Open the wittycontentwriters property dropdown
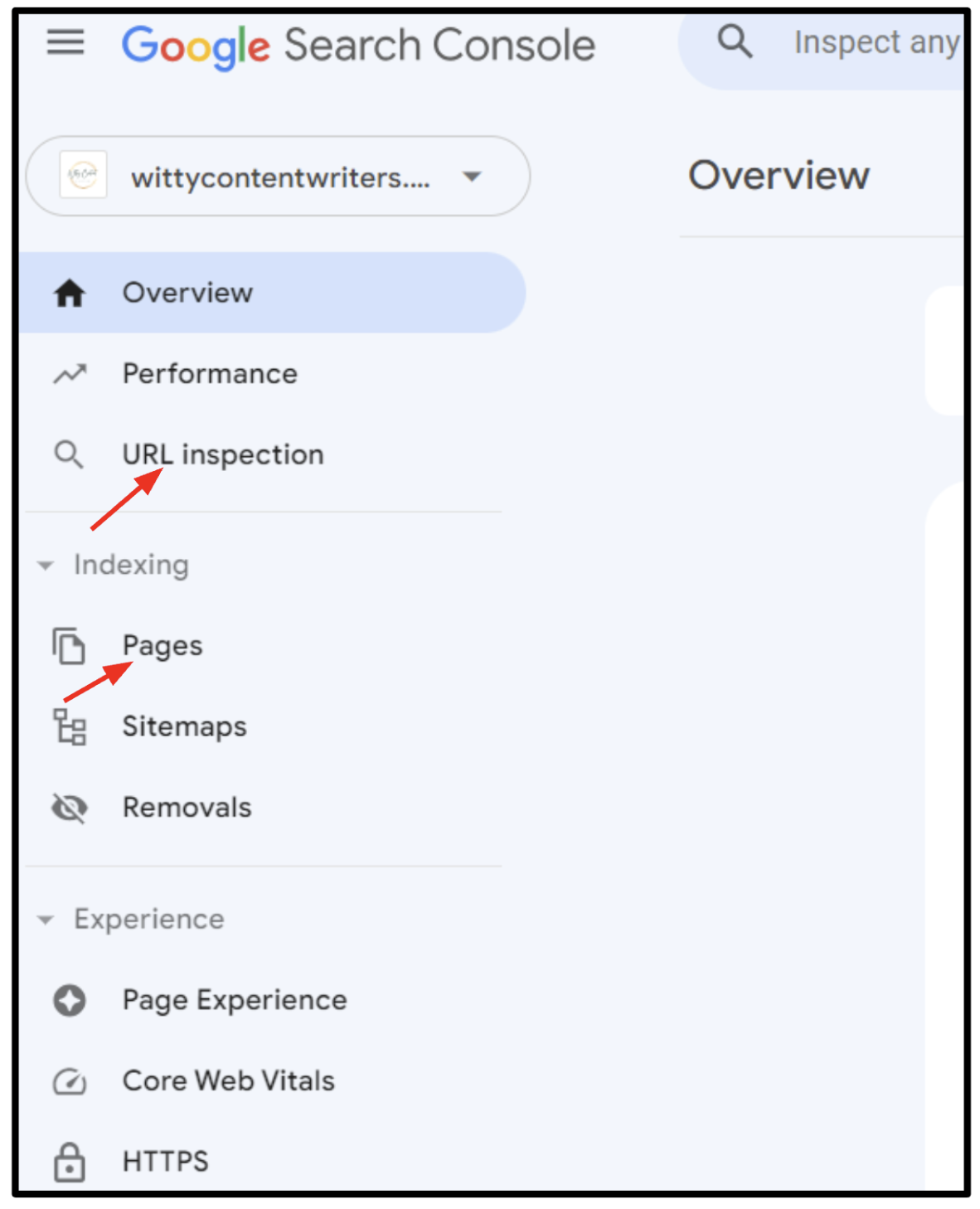This screenshot has height=1209, width=980. 472,177
